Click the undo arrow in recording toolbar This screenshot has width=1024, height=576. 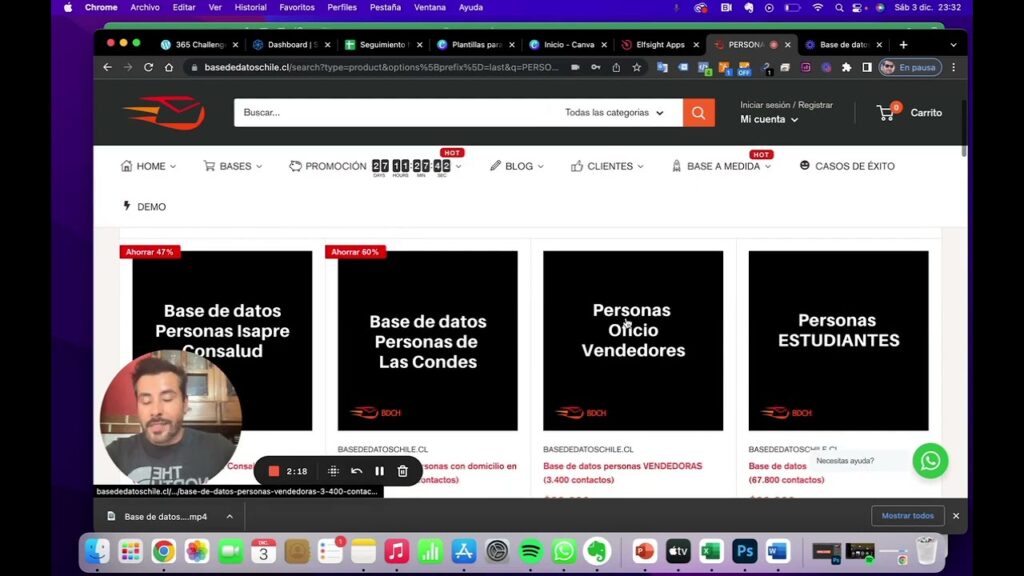coord(356,470)
